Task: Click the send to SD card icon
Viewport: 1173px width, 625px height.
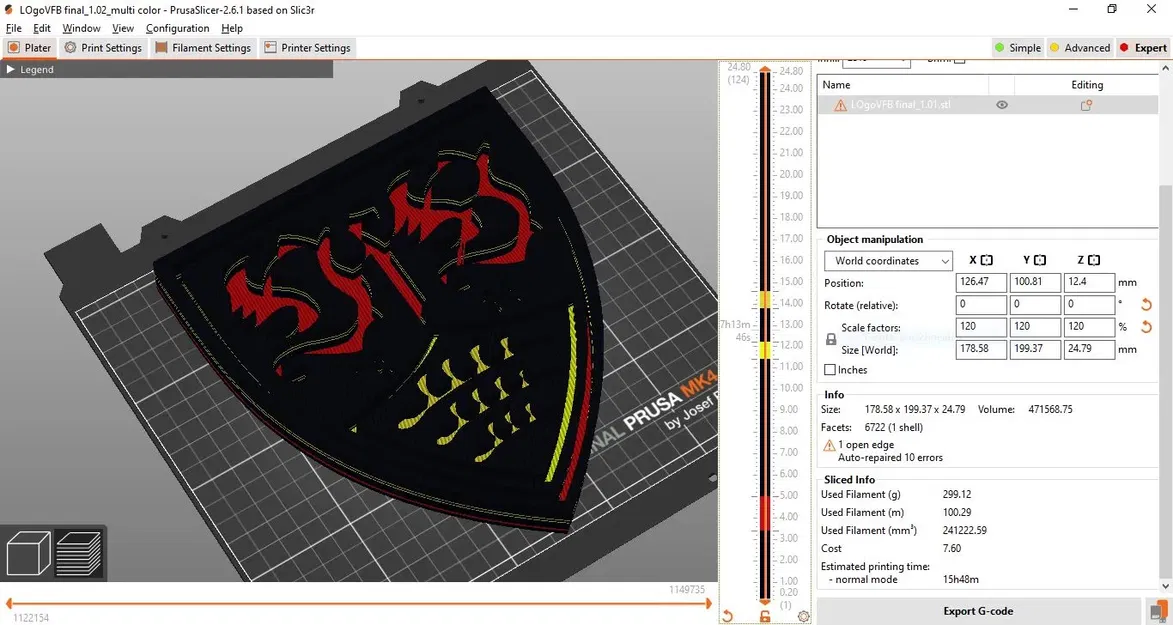Action: tap(1157, 611)
